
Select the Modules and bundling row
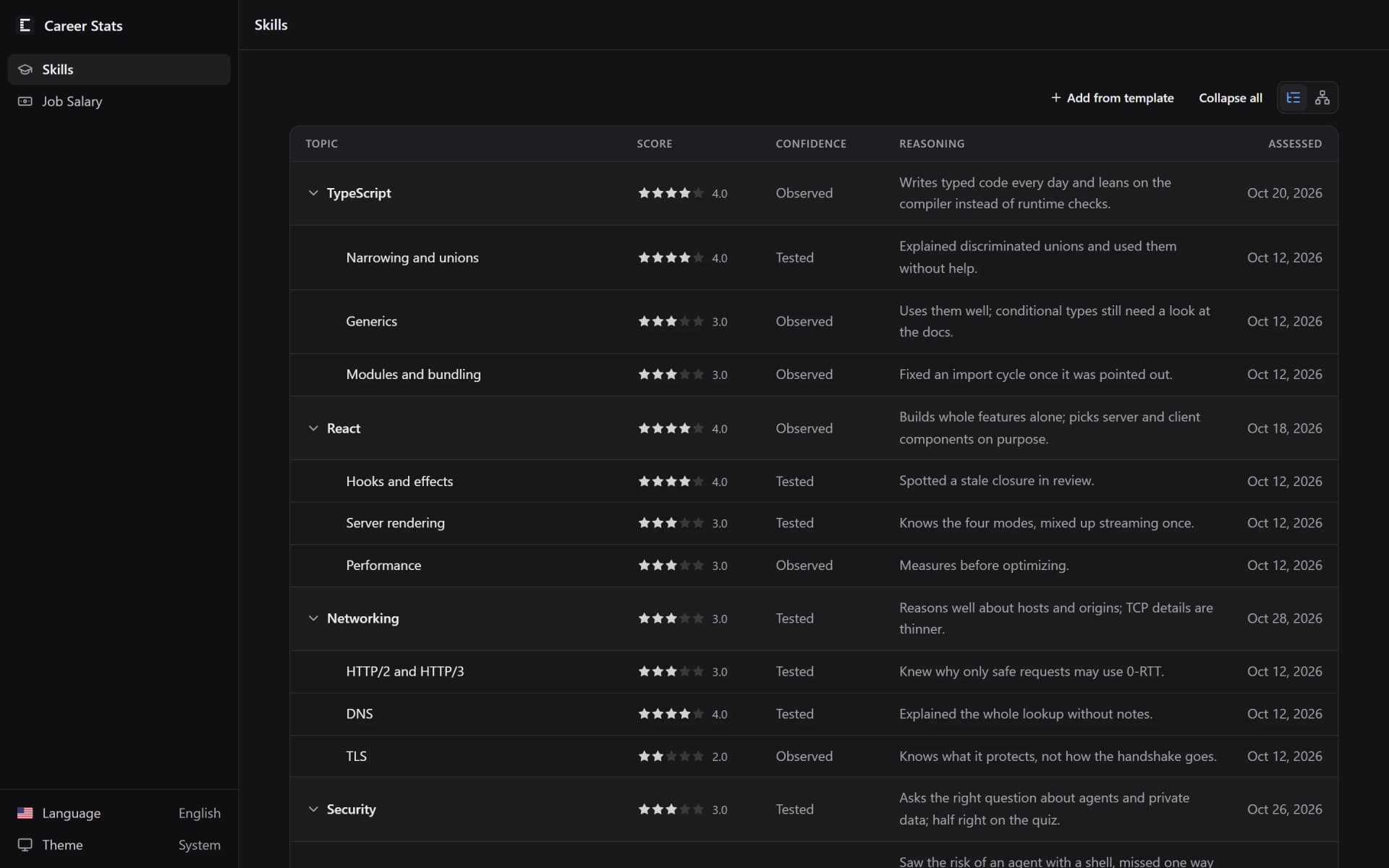pos(814,375)
